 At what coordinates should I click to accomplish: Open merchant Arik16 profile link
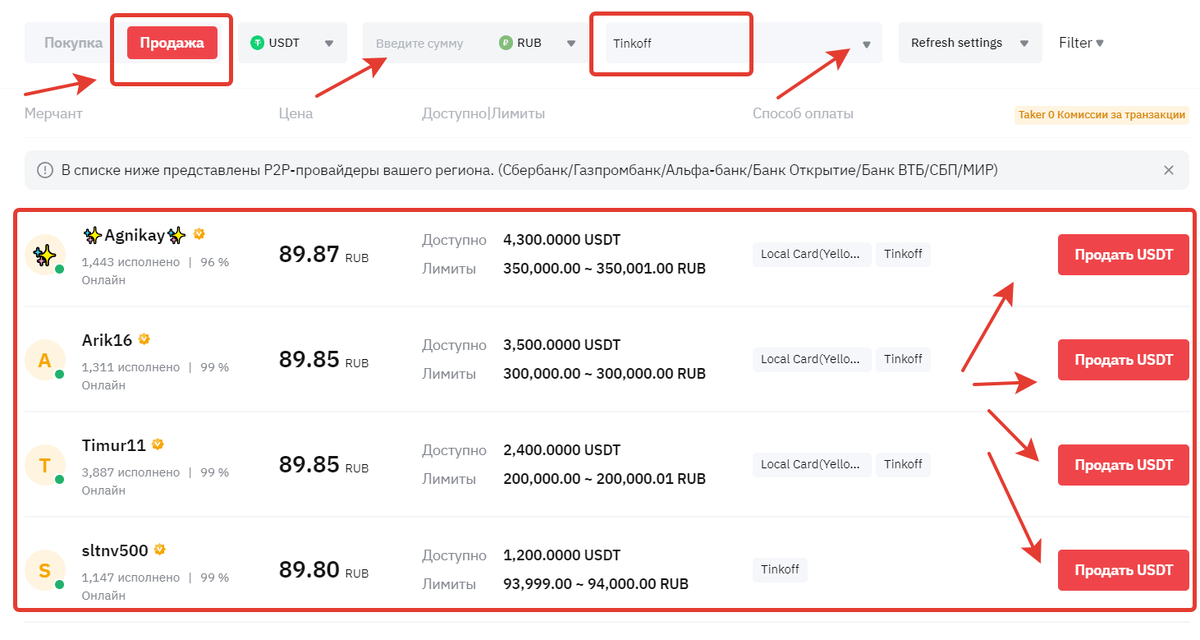point(107,340)
